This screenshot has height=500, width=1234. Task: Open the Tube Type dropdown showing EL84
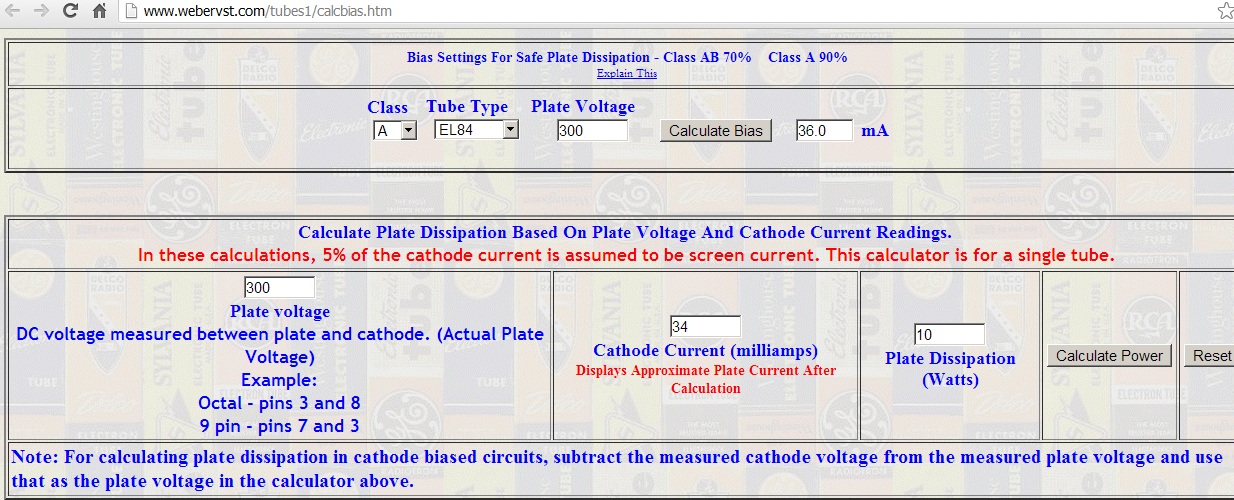tap(476, 130)
